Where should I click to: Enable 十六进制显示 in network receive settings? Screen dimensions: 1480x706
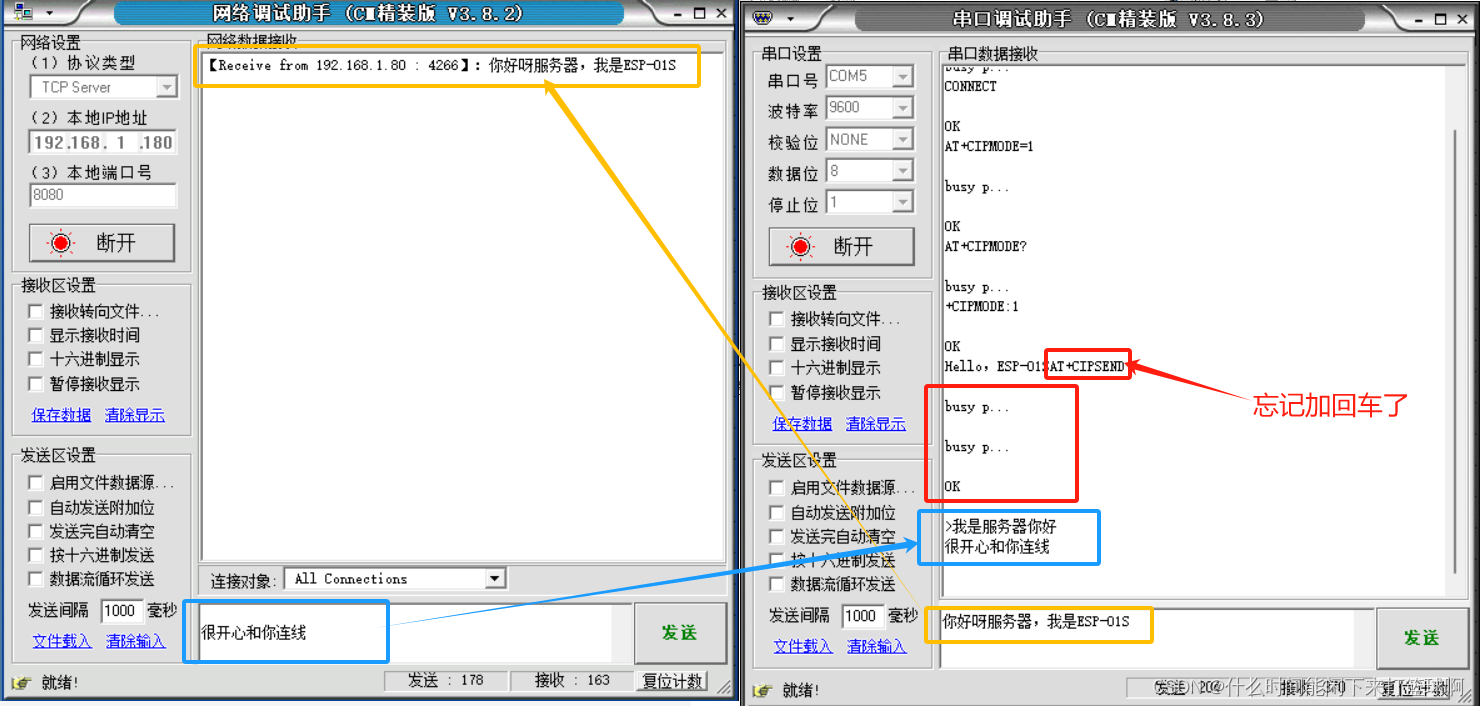click(x=36, y=359)
